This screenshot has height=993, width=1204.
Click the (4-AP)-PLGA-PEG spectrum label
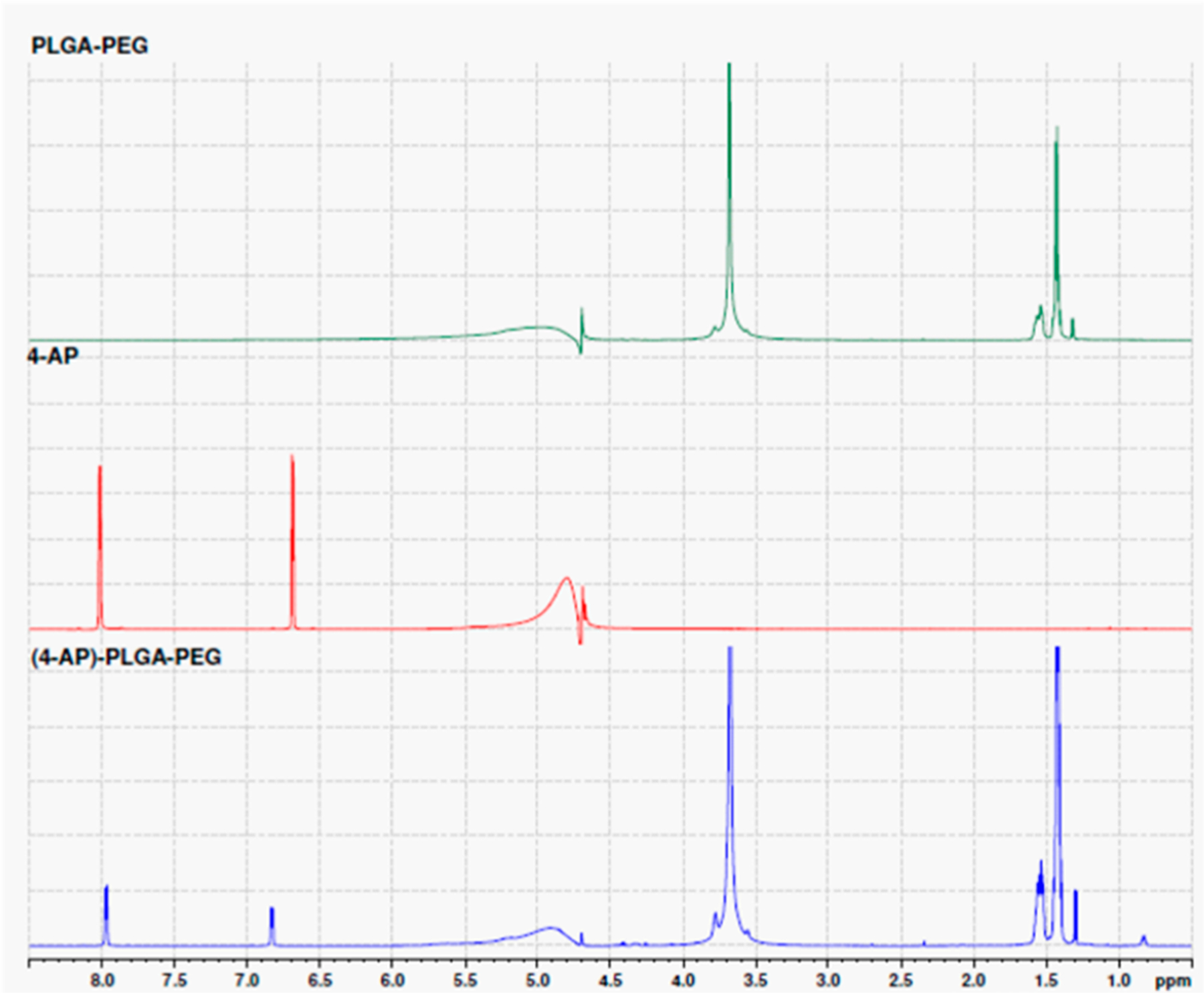(x=126, y=657)
